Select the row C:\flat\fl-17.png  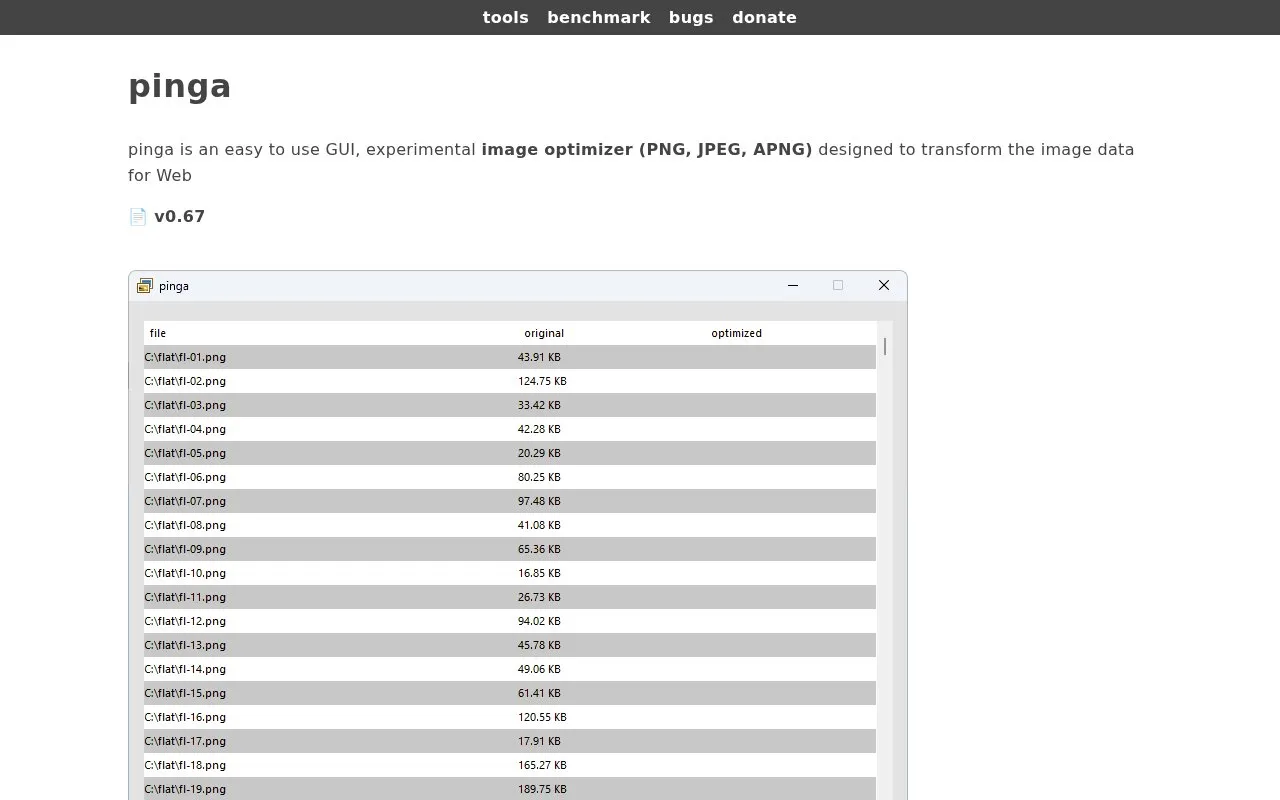coord(510,741)
